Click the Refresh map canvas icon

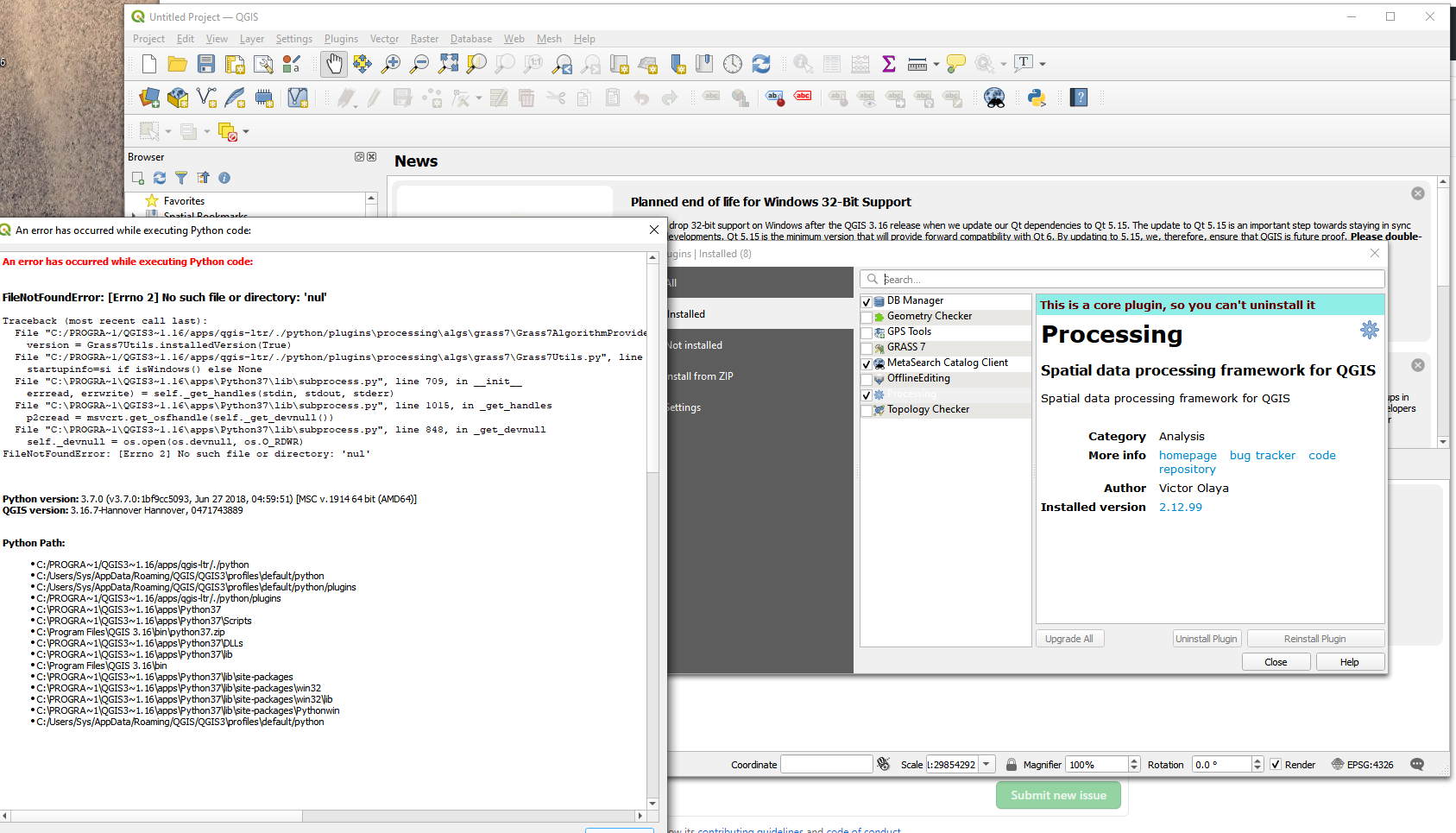(761, 64)
